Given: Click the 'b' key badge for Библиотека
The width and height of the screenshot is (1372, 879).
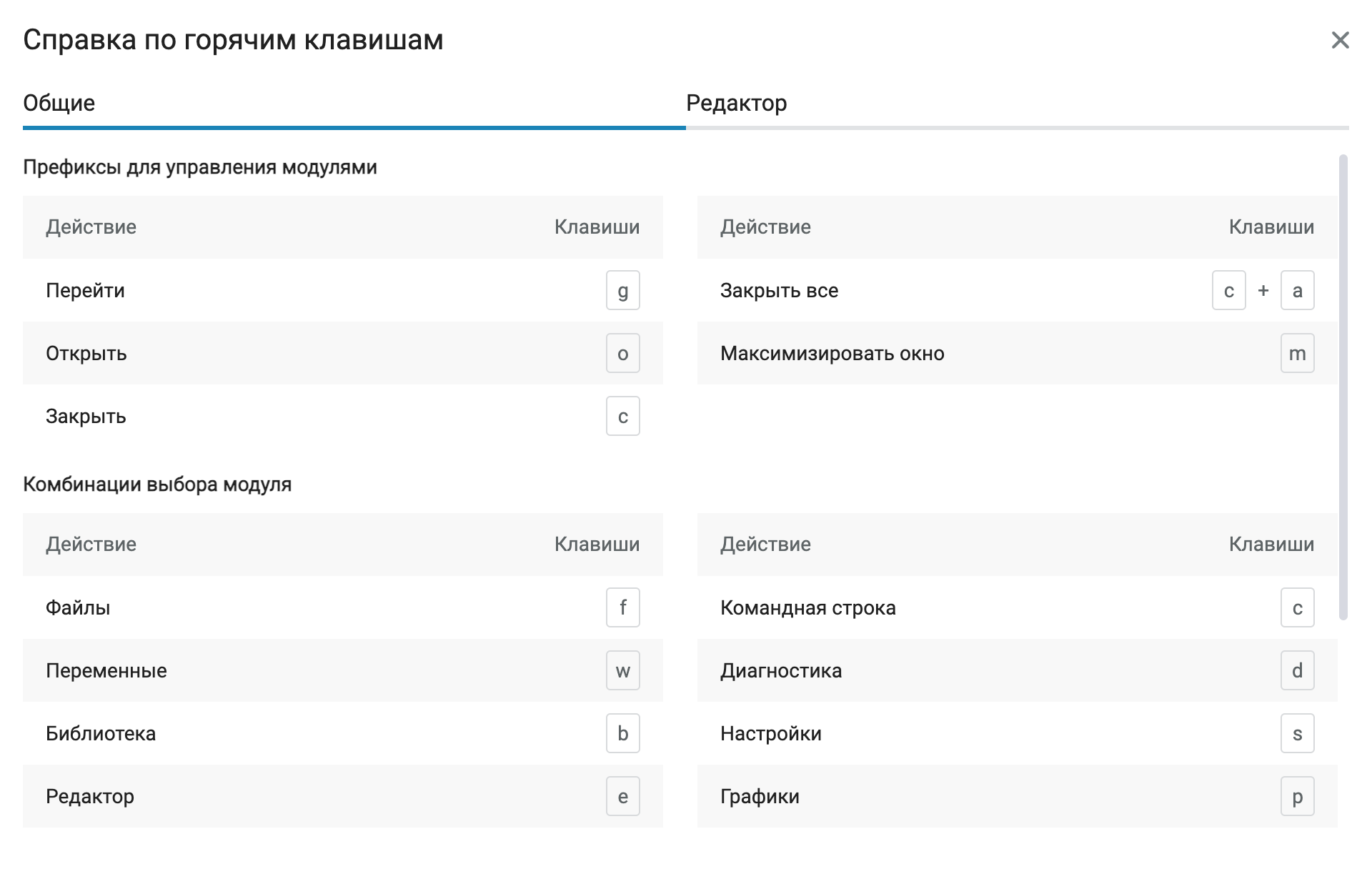Looking at the screenshot, I should 622,733.
